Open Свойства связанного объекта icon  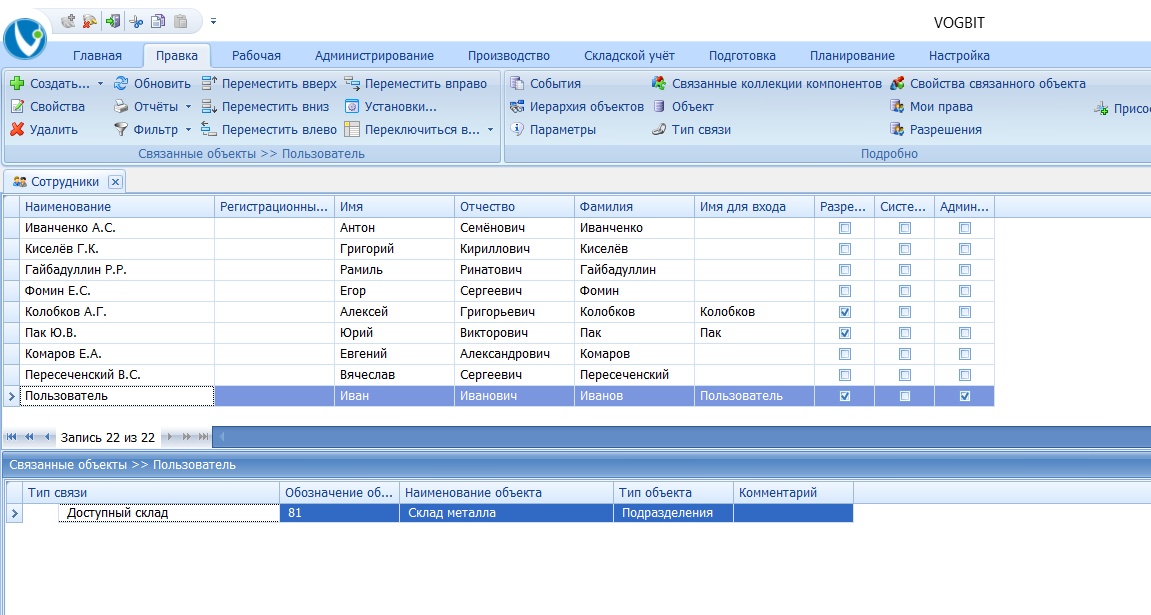pos(897,84)
